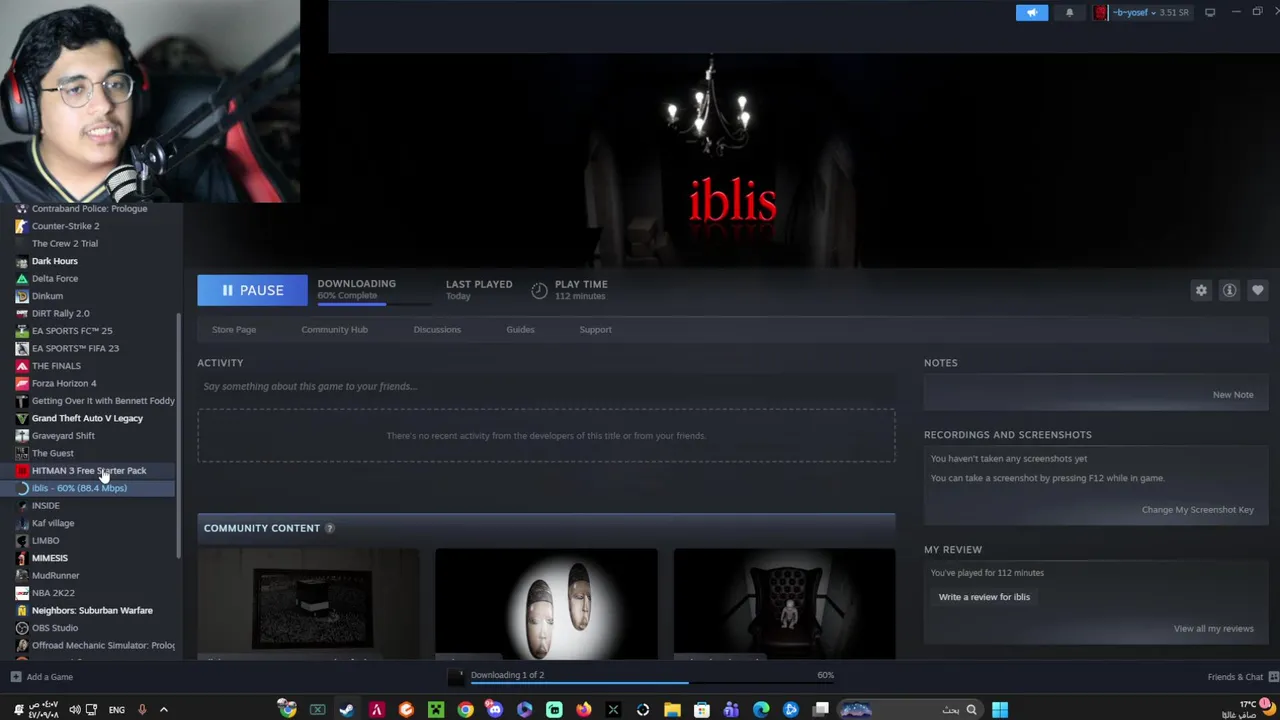This screenshot has width=1280, height=720.
Task: Click THE FINALS game icon
Action: [x=22, y=366]
